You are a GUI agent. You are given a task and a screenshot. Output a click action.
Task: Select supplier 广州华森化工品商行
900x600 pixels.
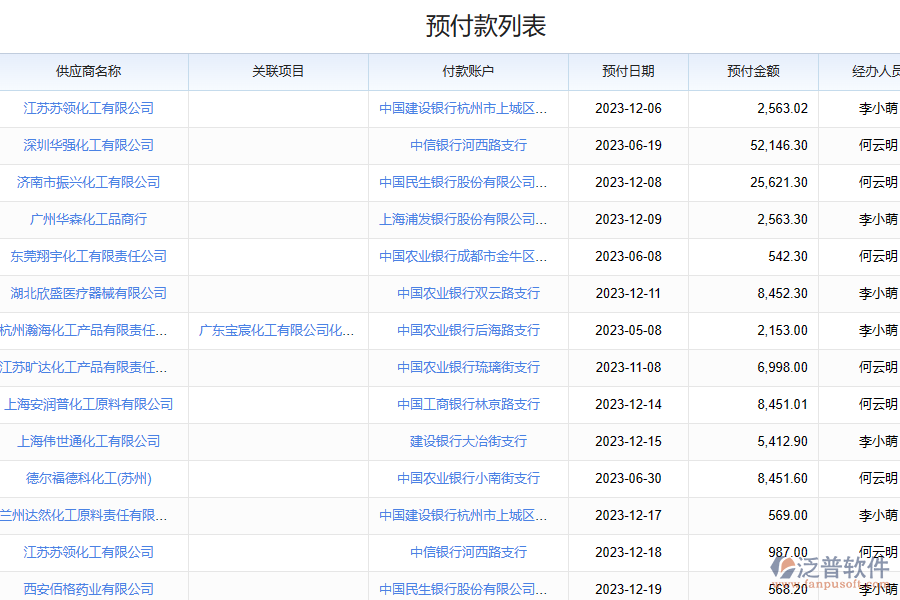[x=89, y=219]
